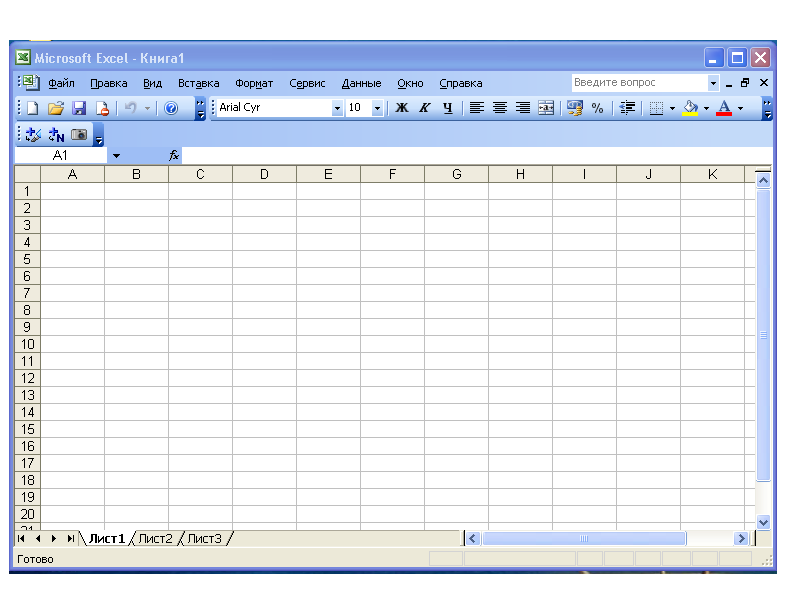Click the horizontal scrollbar thumb
This screenshot has height=596, width=799.
tap(584, 538)
